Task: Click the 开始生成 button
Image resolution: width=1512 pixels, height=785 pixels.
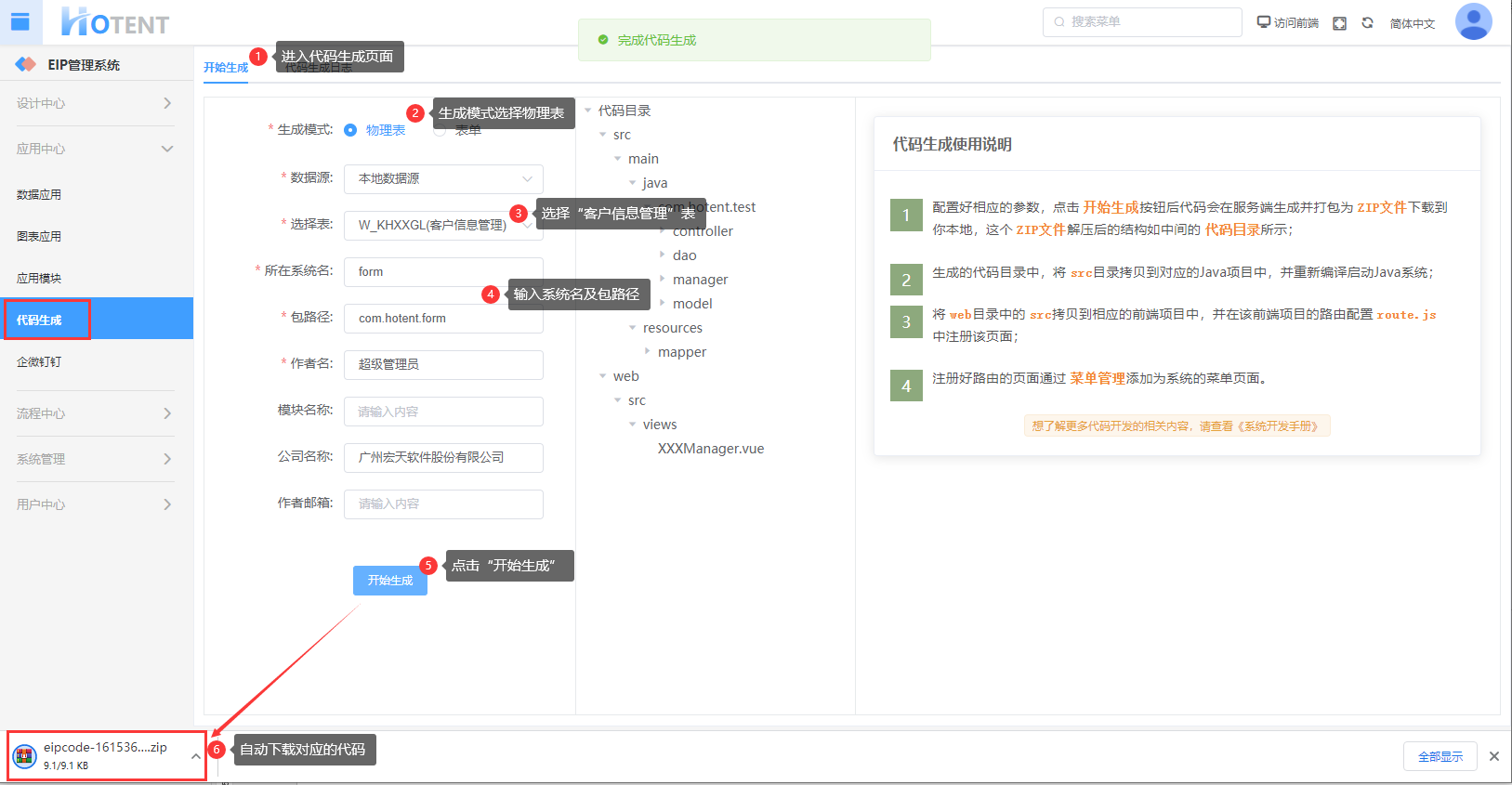Action: [389, 580]
